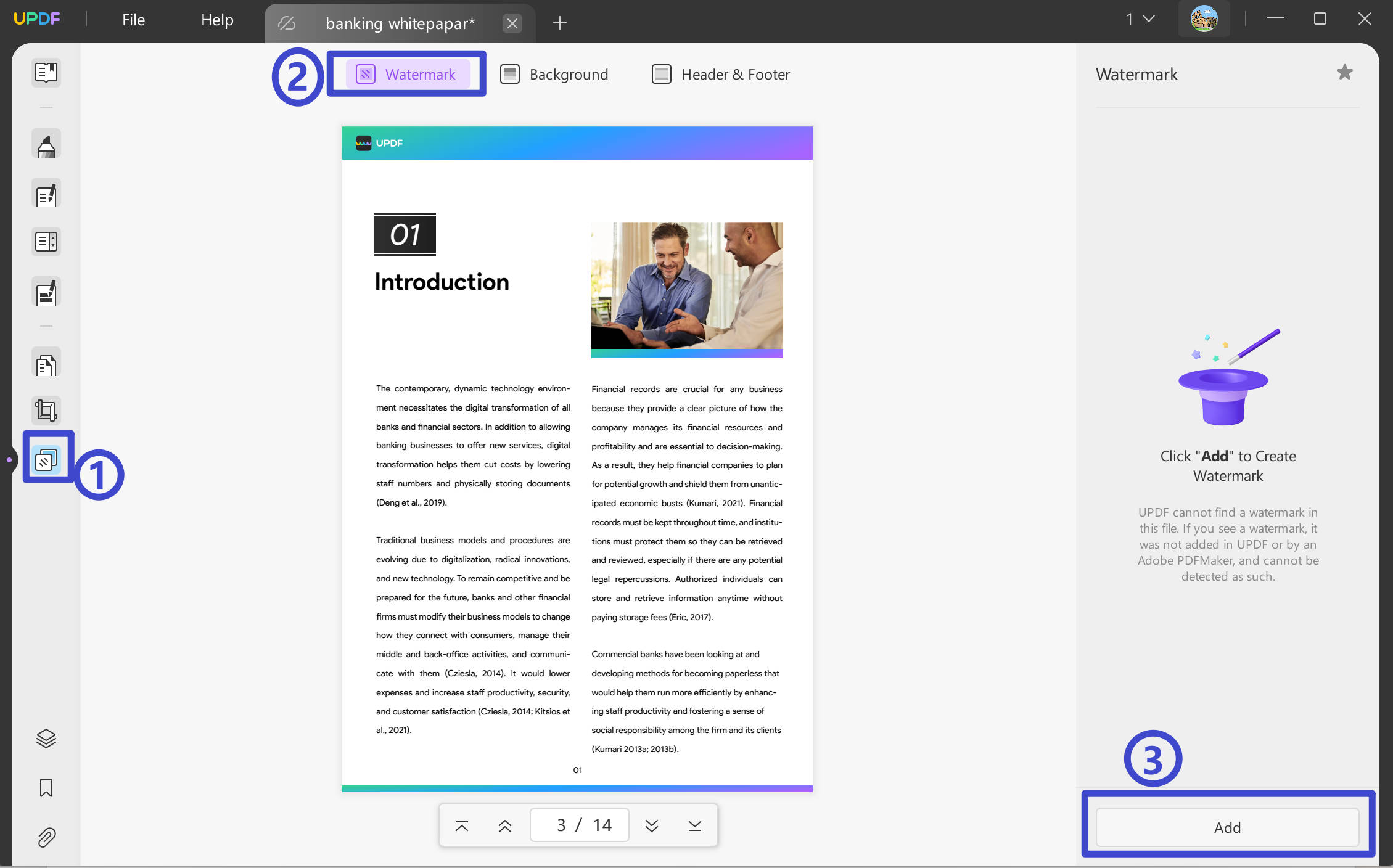Click Add to create a watermark
Image resolution: width=1393 pixels, height=868 pixels.
pyautogui.click(x=1226, y=827)
